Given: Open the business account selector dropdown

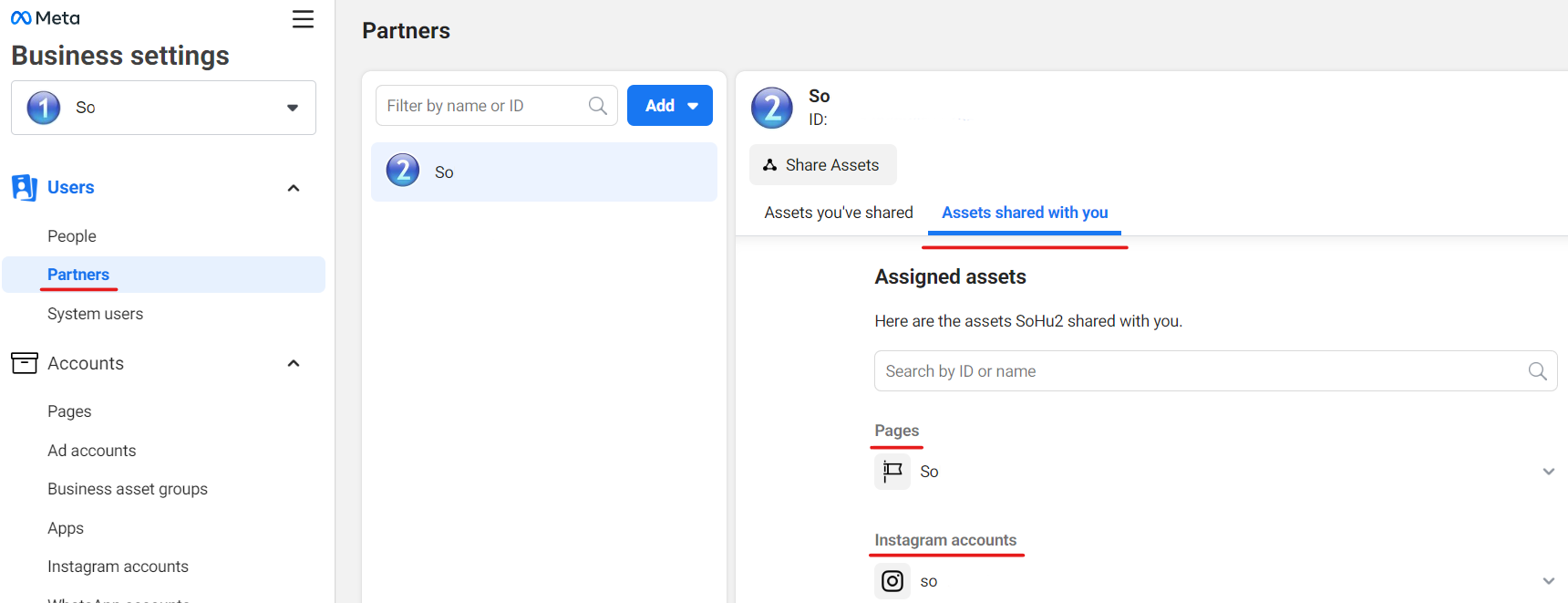Looking at the screenshot, I should tap(164, 108).
